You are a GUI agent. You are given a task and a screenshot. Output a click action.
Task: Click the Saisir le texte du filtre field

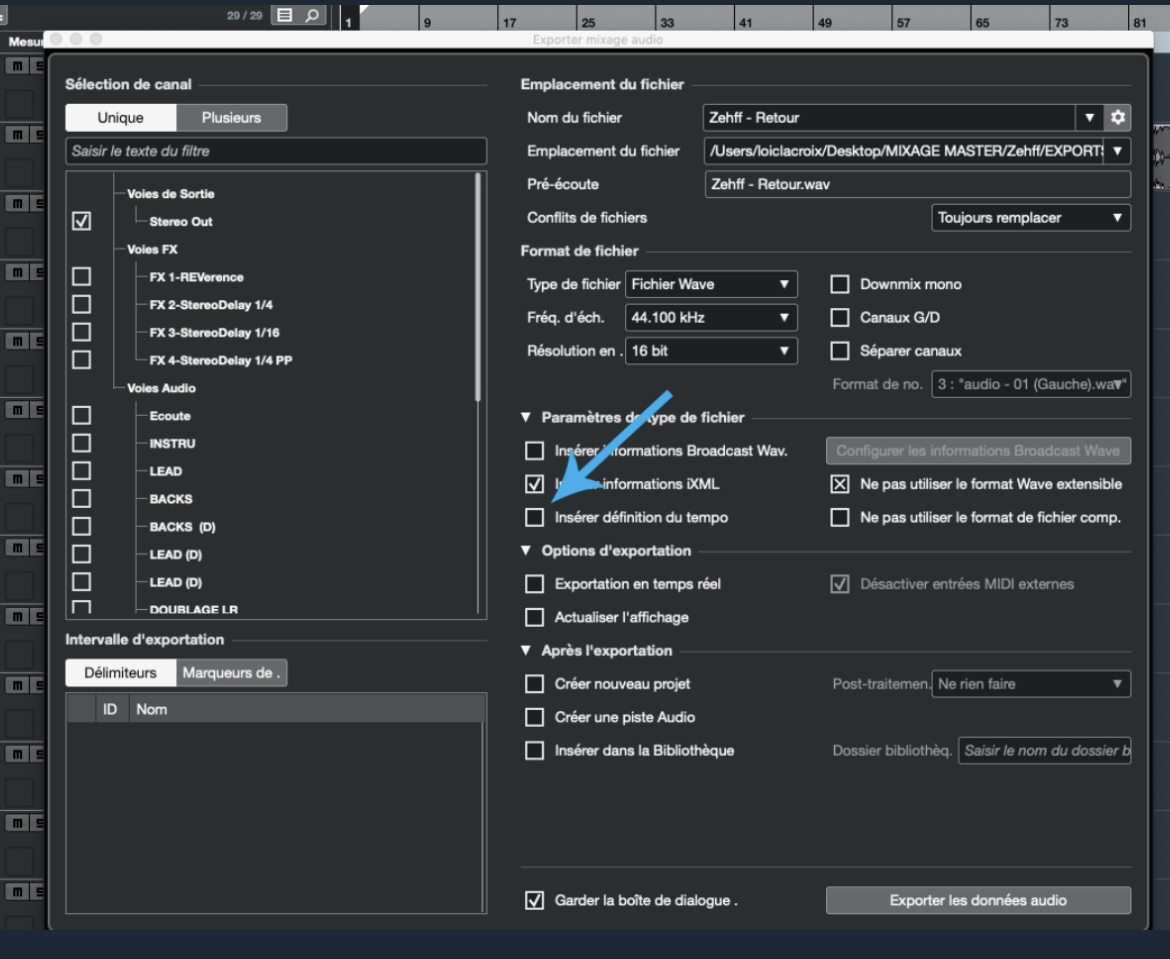coord(276,151)
